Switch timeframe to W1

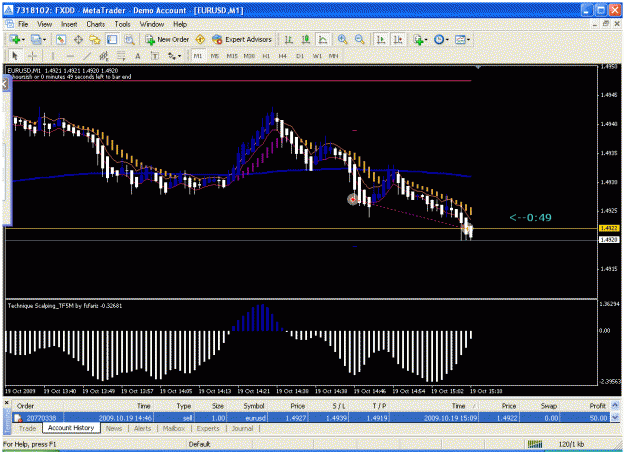[317, 56]
